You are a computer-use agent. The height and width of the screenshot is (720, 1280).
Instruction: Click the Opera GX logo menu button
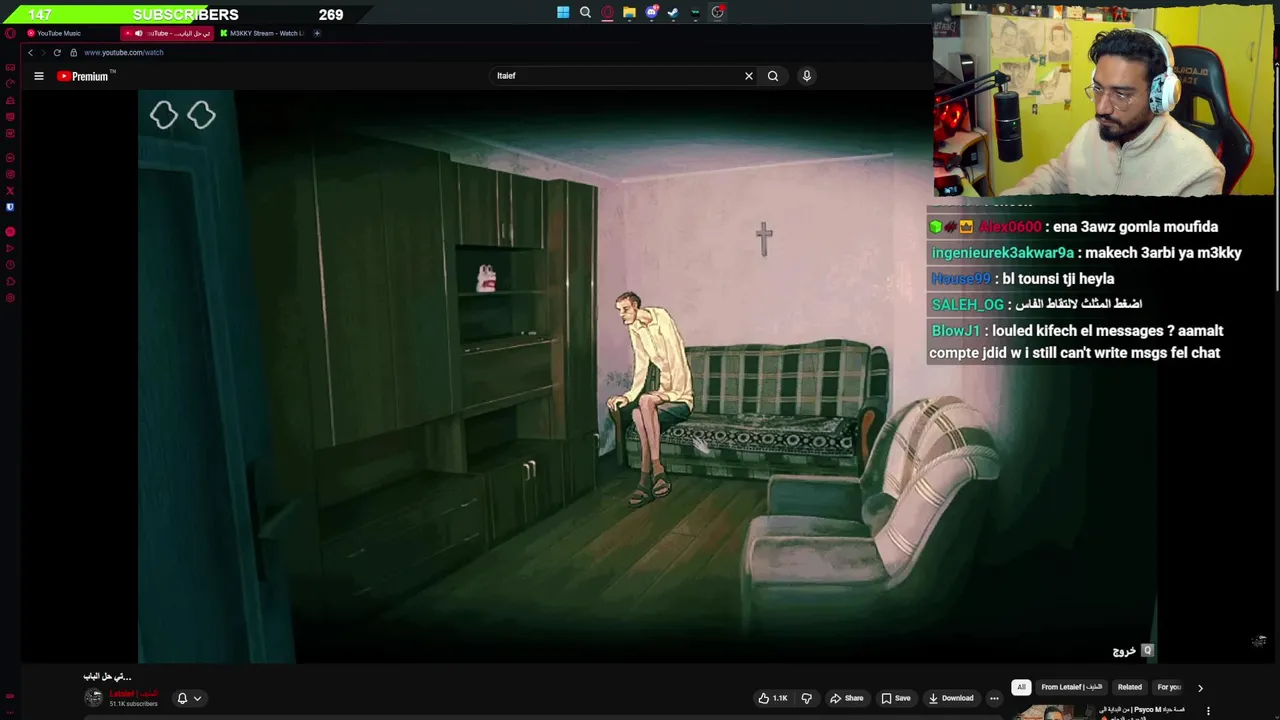point(10,33)
